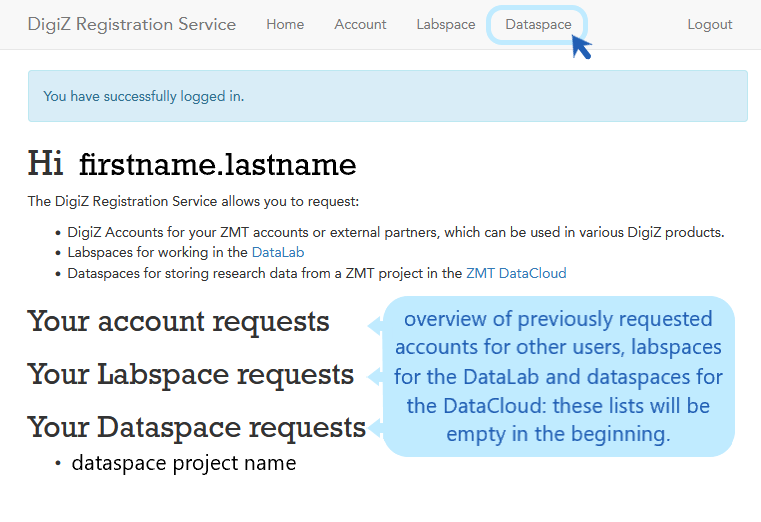The width and height of the screenshot is (761, 522).
Task: Log out using the Logout link
Action: coord(710,24)
